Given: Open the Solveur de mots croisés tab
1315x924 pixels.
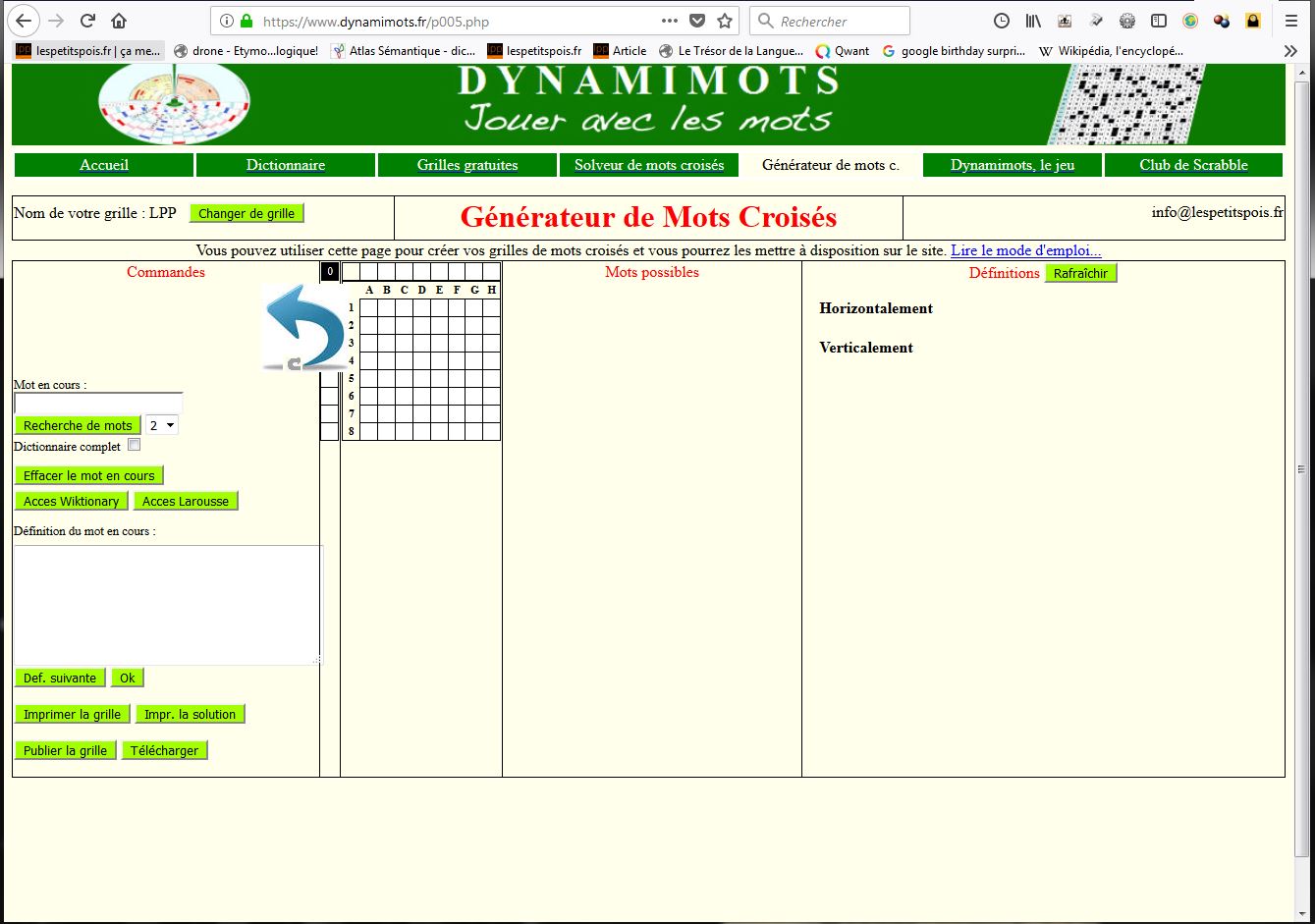Looking at the screenshot, I should 649,165.
